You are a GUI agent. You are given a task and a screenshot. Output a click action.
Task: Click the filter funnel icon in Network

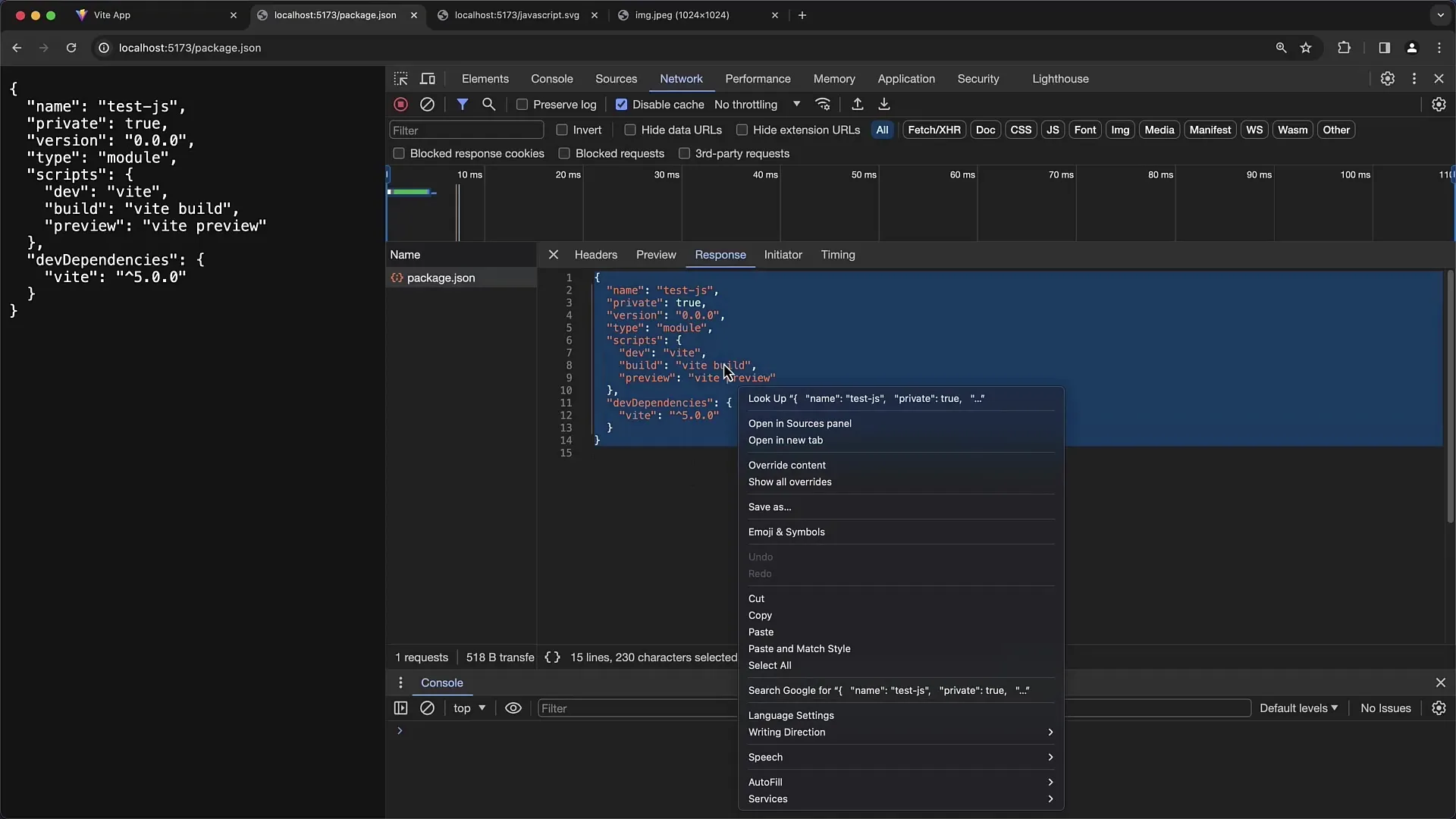(x=462, y=104)
